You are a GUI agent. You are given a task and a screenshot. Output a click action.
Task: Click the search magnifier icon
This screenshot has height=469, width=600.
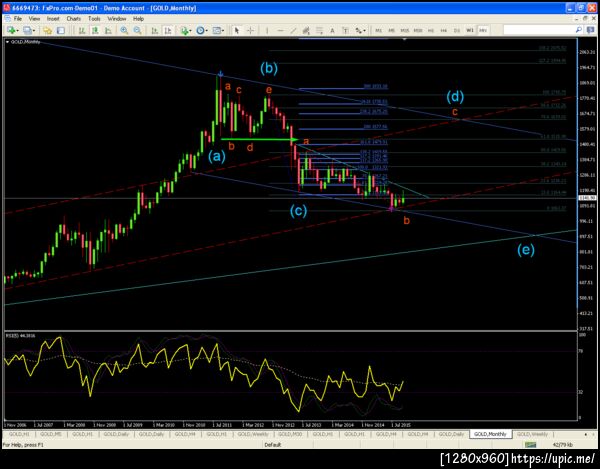(x=579, y=30)
